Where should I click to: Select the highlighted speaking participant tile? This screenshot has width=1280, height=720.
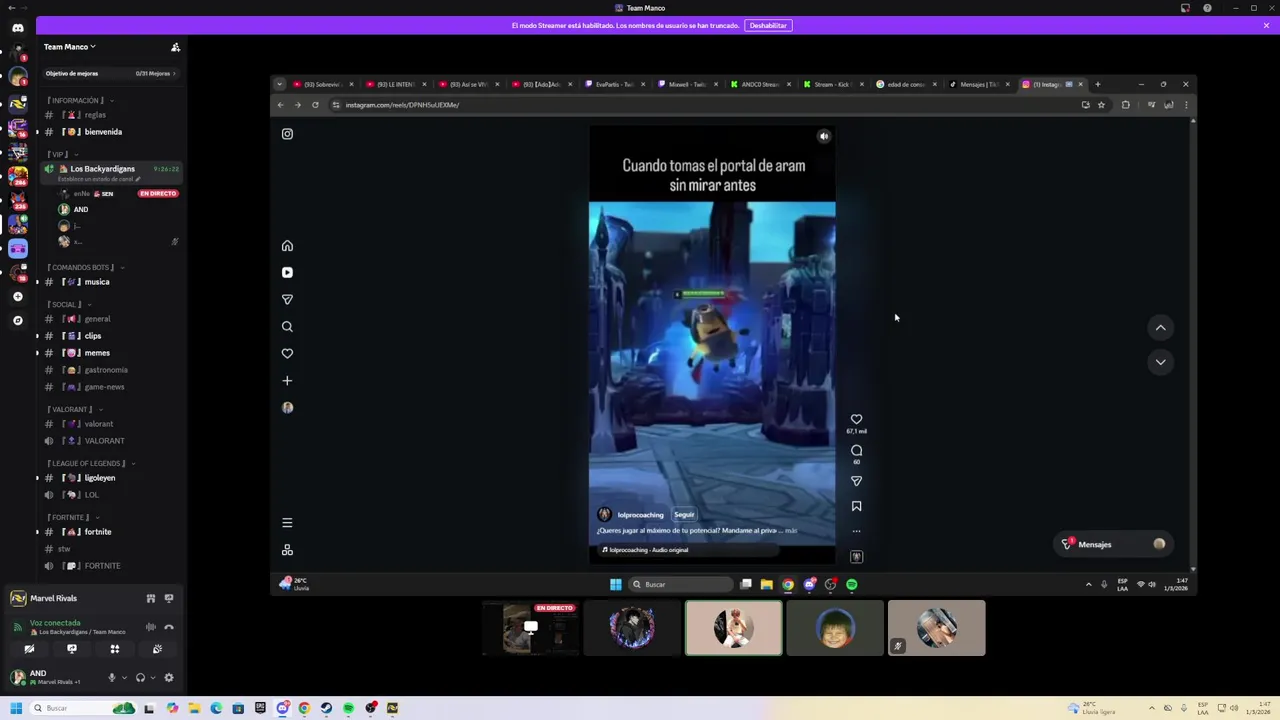734,628
